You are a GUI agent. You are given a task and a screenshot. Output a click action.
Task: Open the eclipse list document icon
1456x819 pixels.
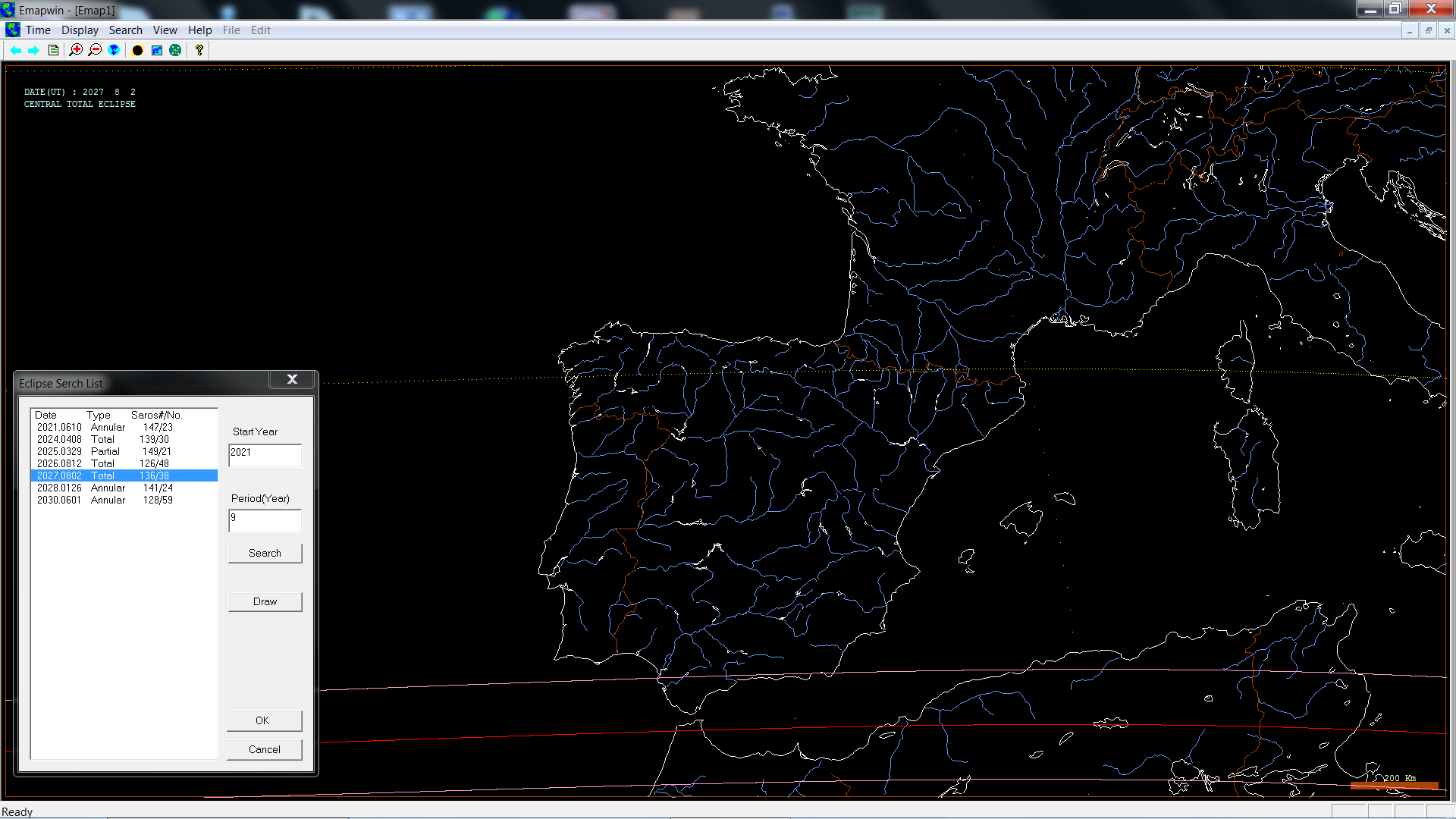coord(53,50)
